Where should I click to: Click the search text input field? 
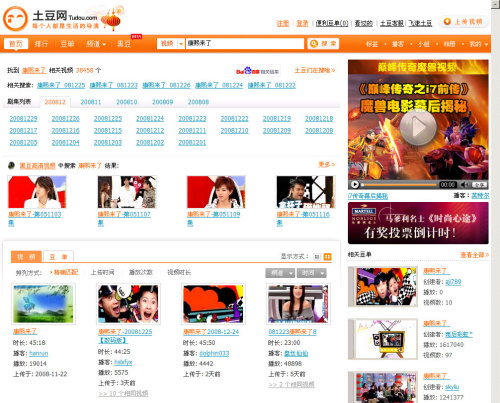[245, 43]
